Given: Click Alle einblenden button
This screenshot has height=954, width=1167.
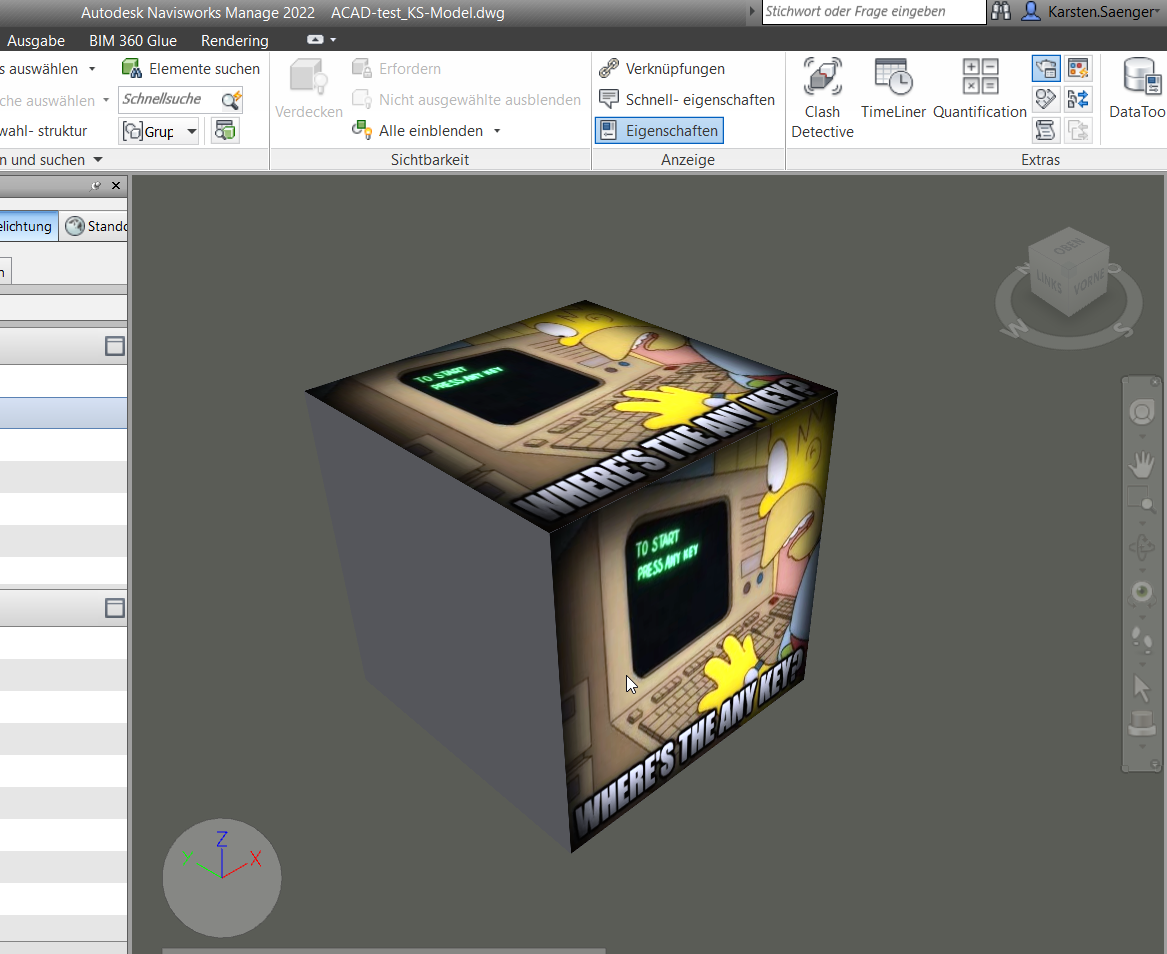Looking at the screenshot, I should coord(418,130).
